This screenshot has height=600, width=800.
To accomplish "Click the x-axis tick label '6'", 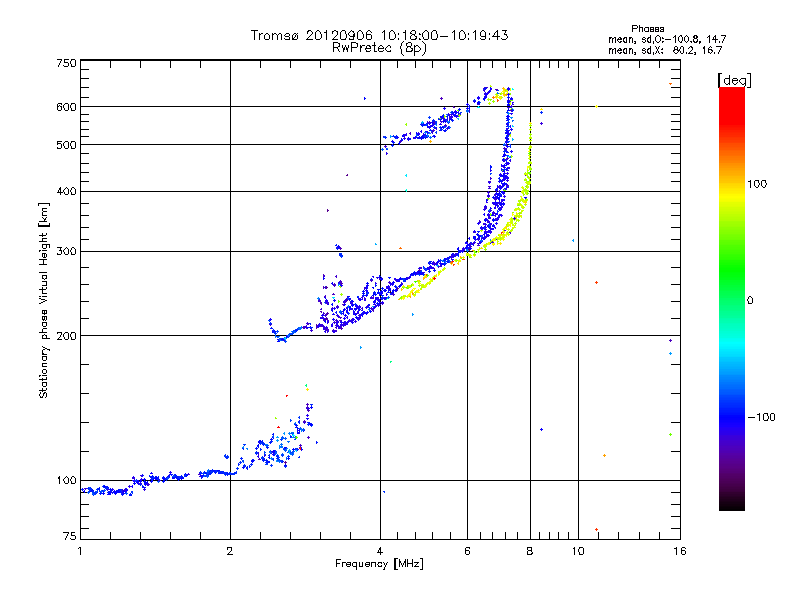I will (467, 551).
